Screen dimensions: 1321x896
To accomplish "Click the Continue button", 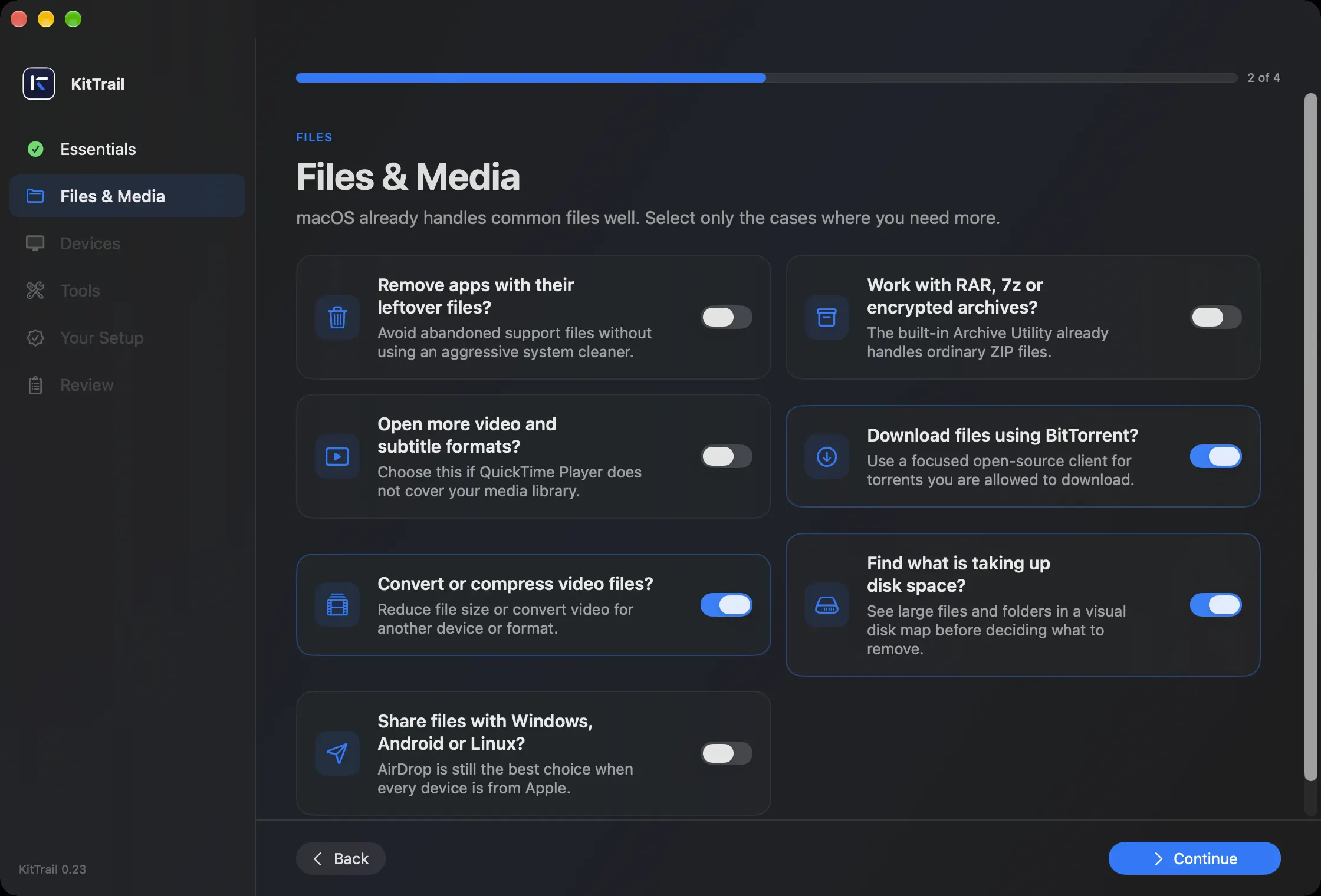I will [1195, 858].
